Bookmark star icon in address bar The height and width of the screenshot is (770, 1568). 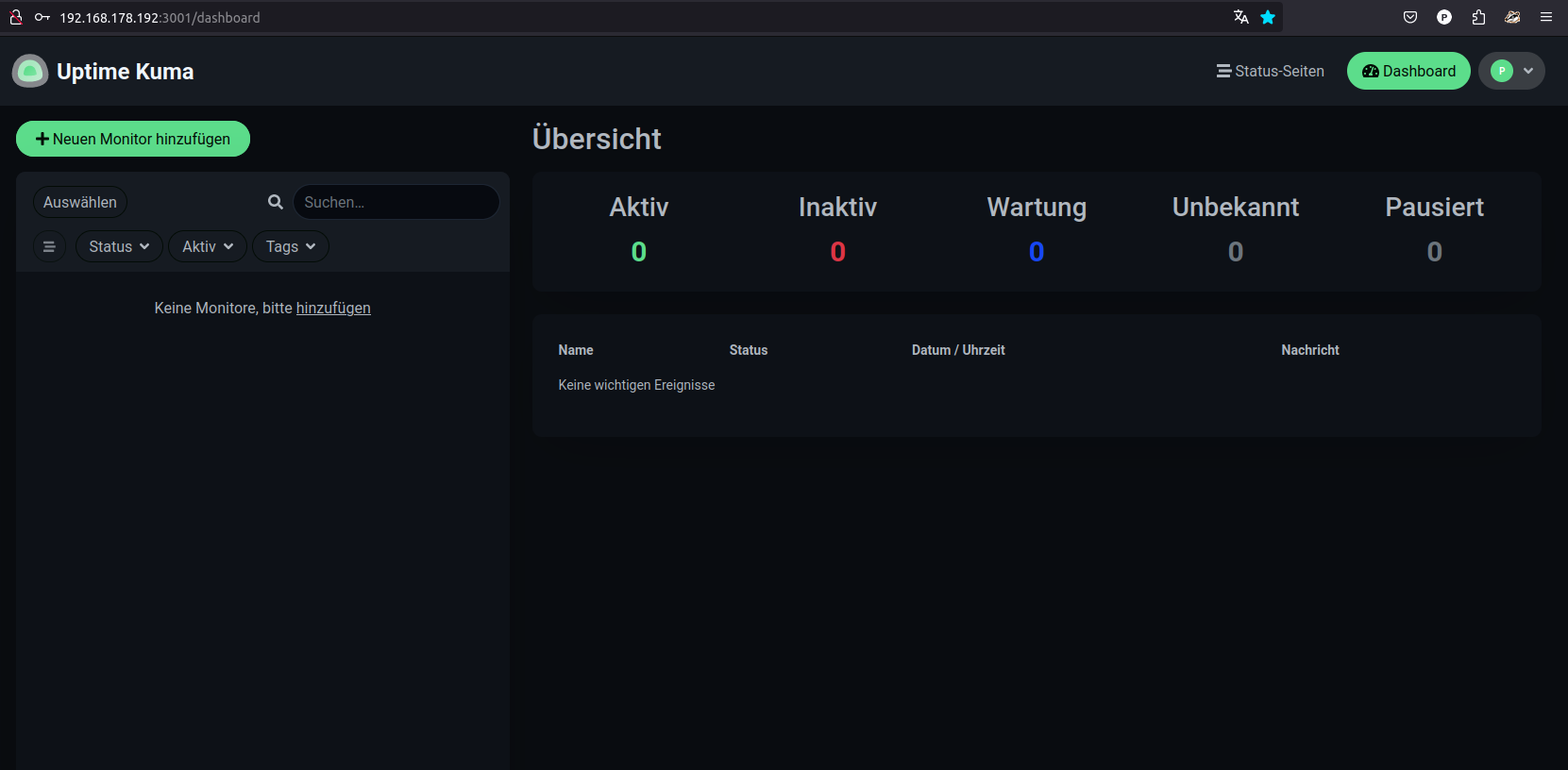point(1268,17)
